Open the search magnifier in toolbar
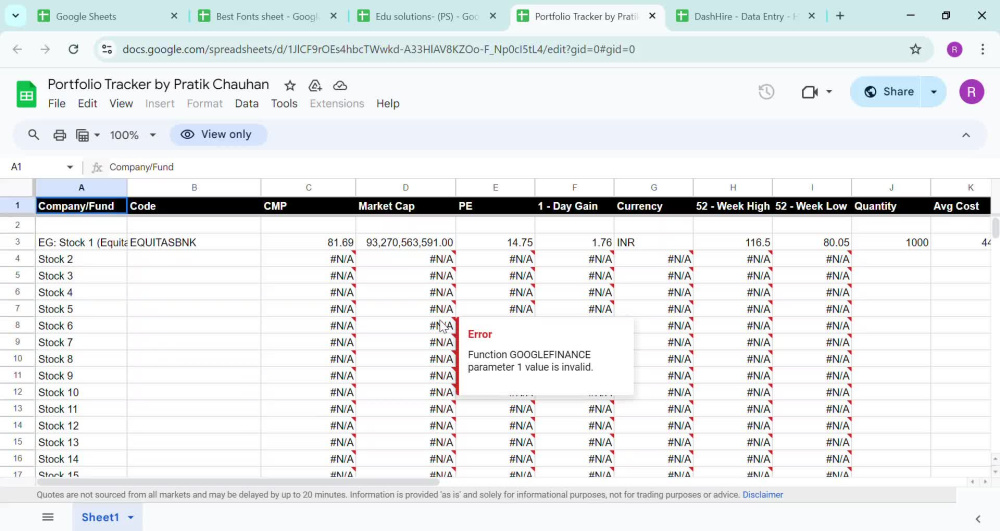Viewport: 1000px width, 531px height. coord(33,135)
